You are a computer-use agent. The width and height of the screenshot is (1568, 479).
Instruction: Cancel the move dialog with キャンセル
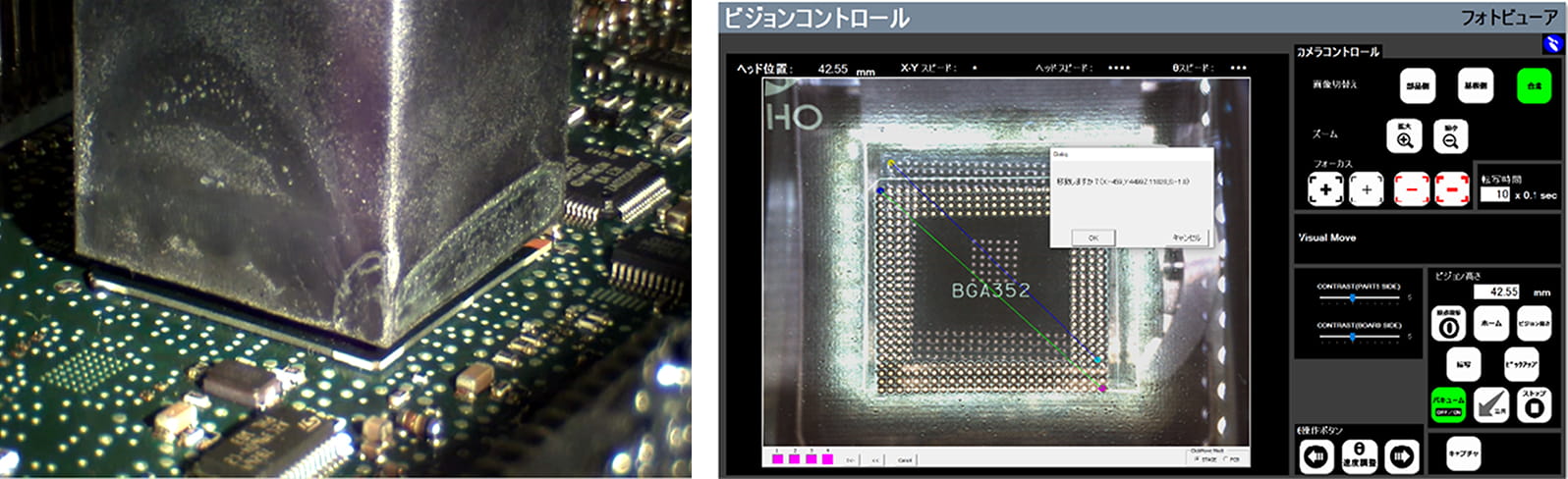(1186, 238)
